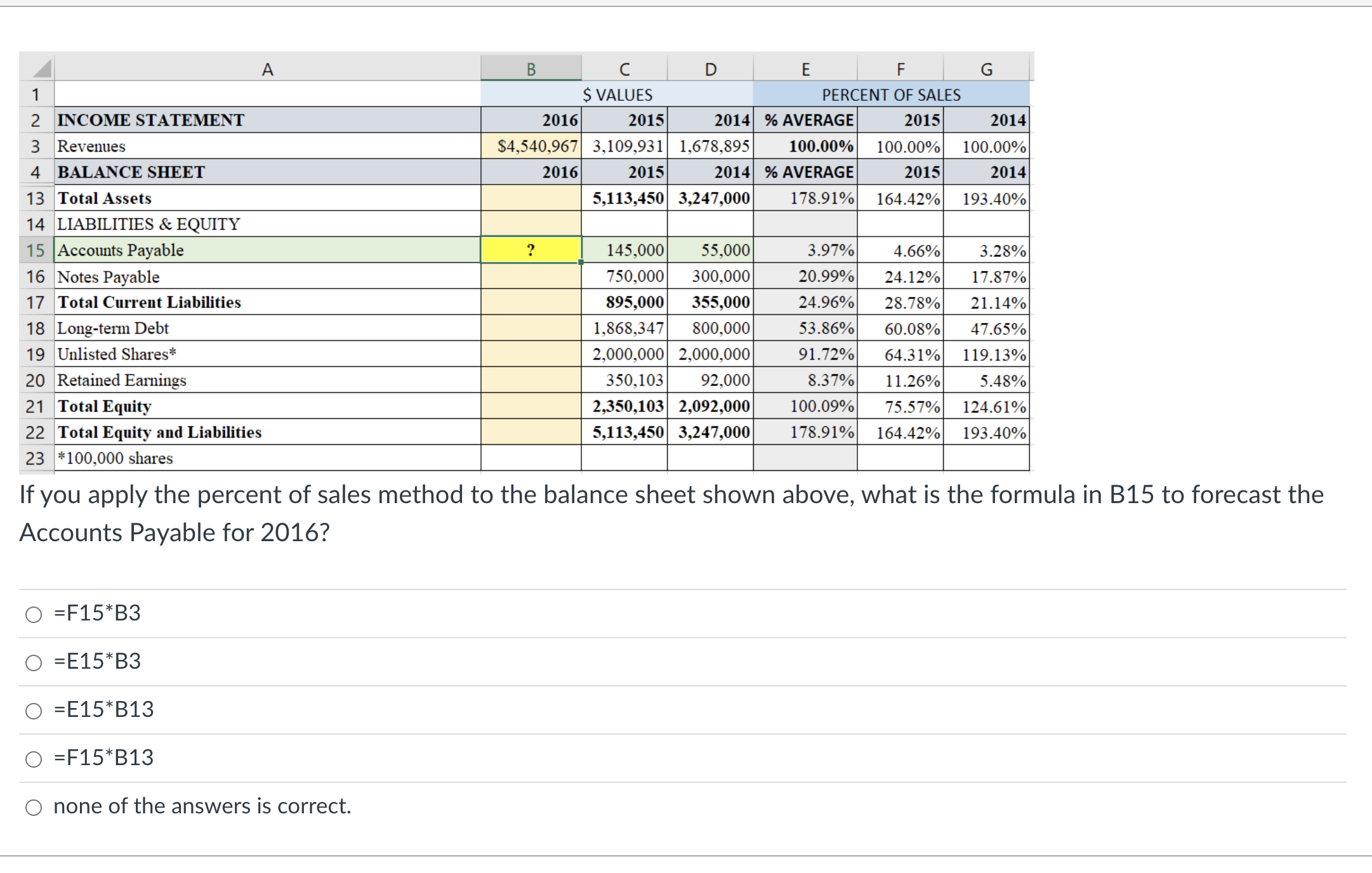Click the 55,000 accounts payable cell
Viewport: 1372px width, 873px height.
711,250
